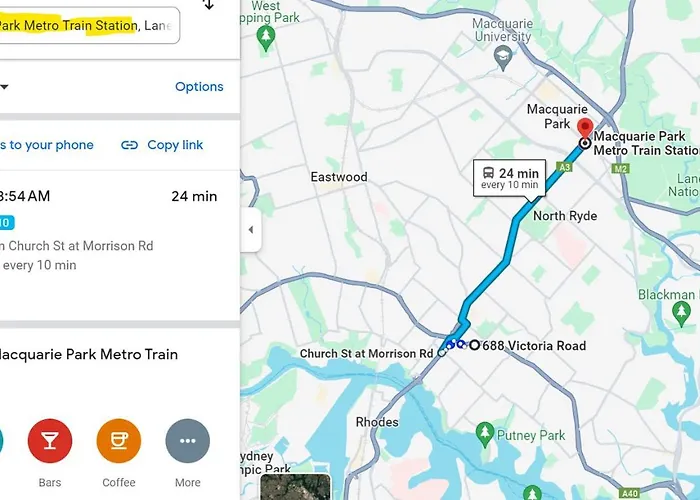Send directions to your phone
Viewport: 700px width, 500px height.
point(47,145)
